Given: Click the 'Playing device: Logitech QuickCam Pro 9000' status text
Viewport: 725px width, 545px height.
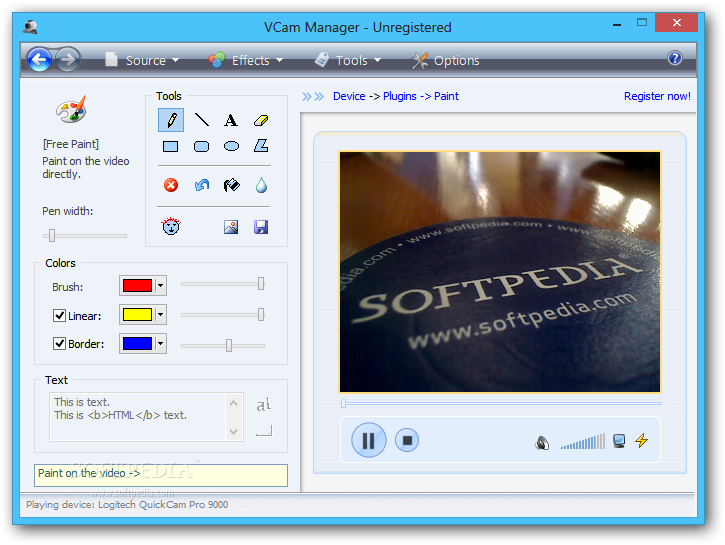Looking at the screenshot, I should tap(127, 504).
